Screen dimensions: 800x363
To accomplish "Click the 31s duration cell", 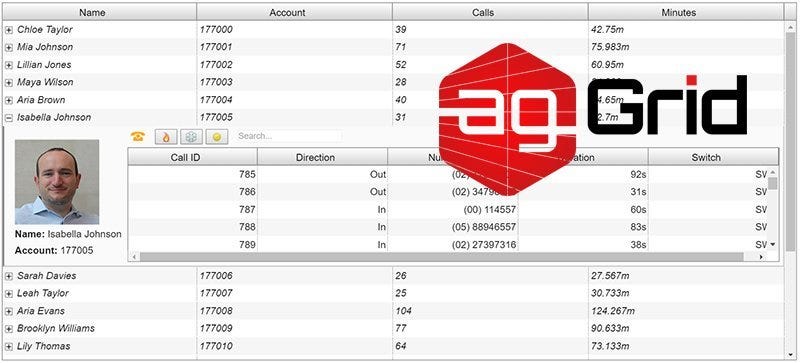I will click(x=583, y=192).
